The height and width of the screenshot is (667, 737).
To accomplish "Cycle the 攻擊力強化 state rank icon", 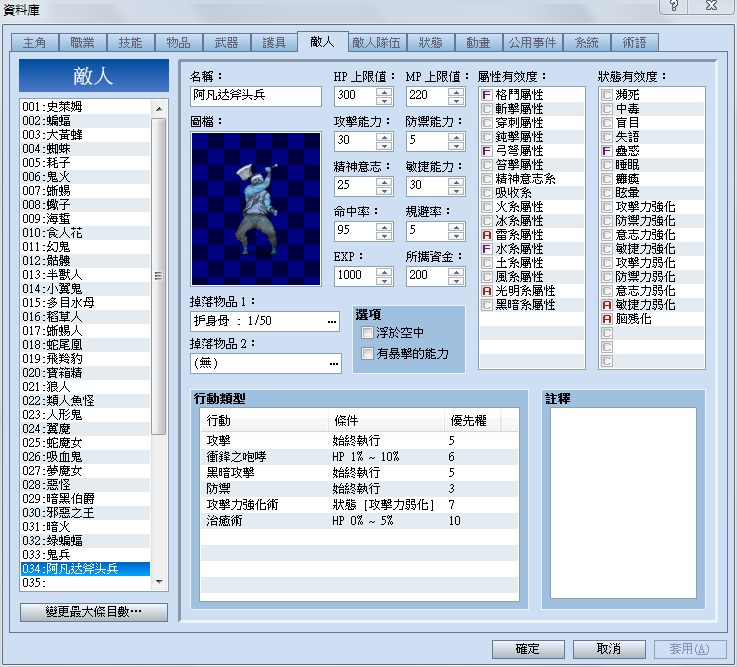I will click(x=607, y=207).
